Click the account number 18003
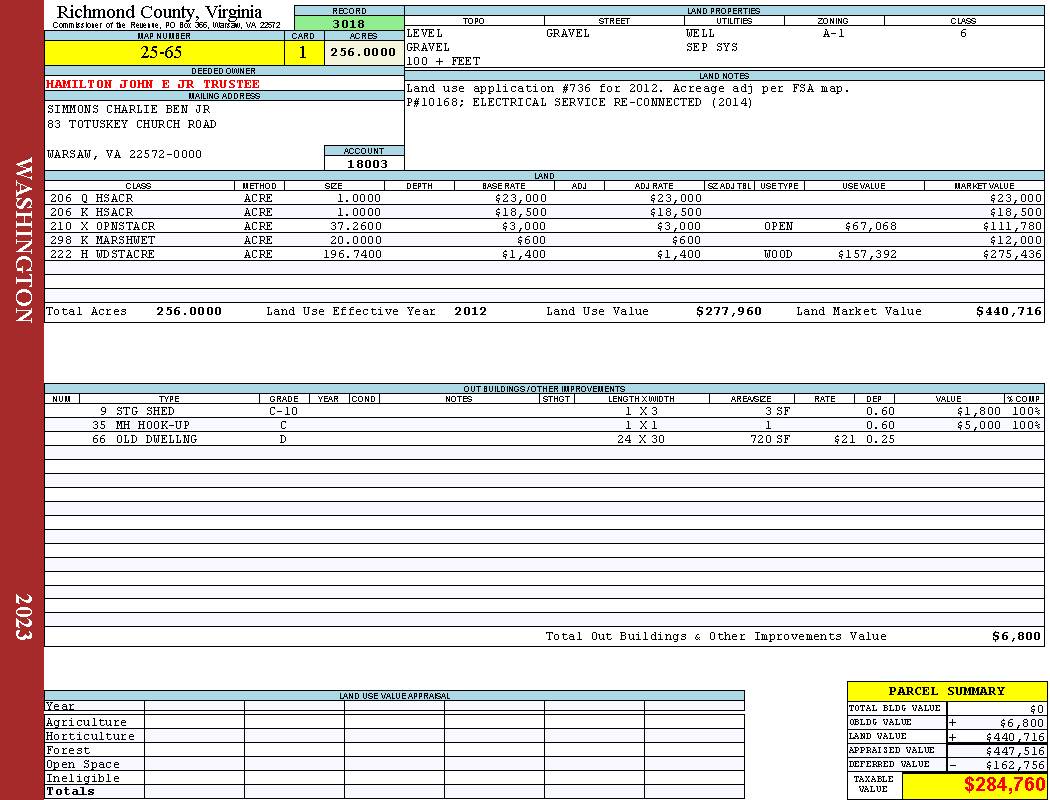This screenshot has height=800, width=1050. pyautogui.click(x=367, y=164)
